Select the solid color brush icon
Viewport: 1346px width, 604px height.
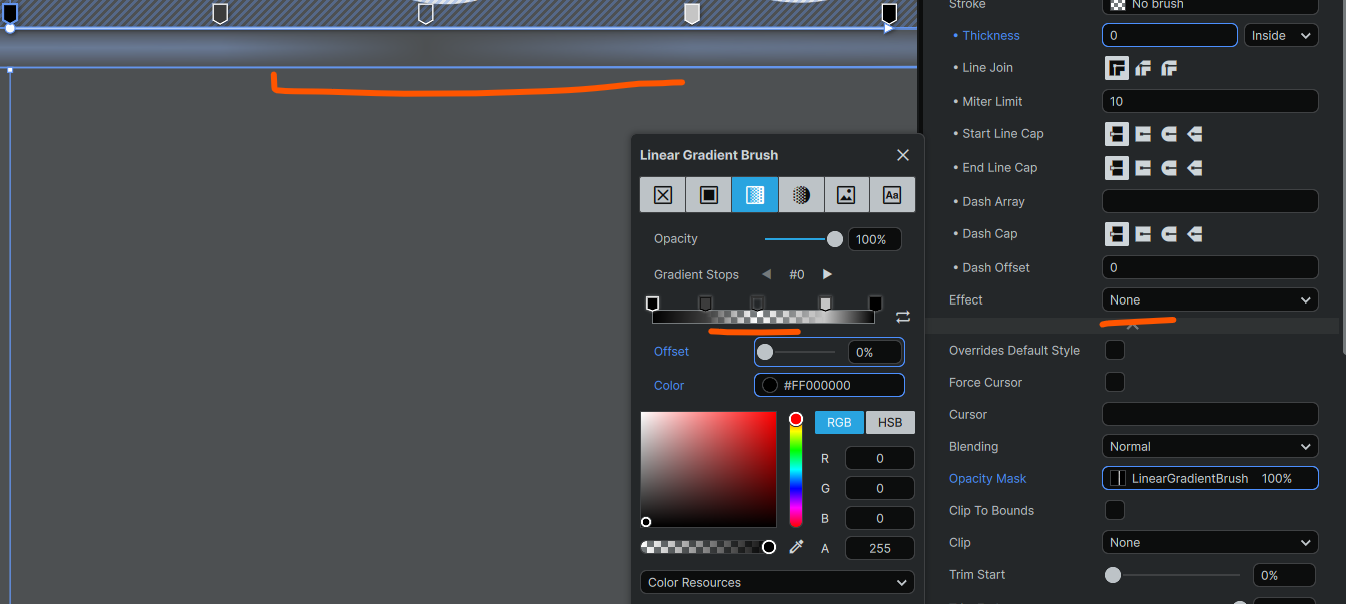tap(709, 195)
